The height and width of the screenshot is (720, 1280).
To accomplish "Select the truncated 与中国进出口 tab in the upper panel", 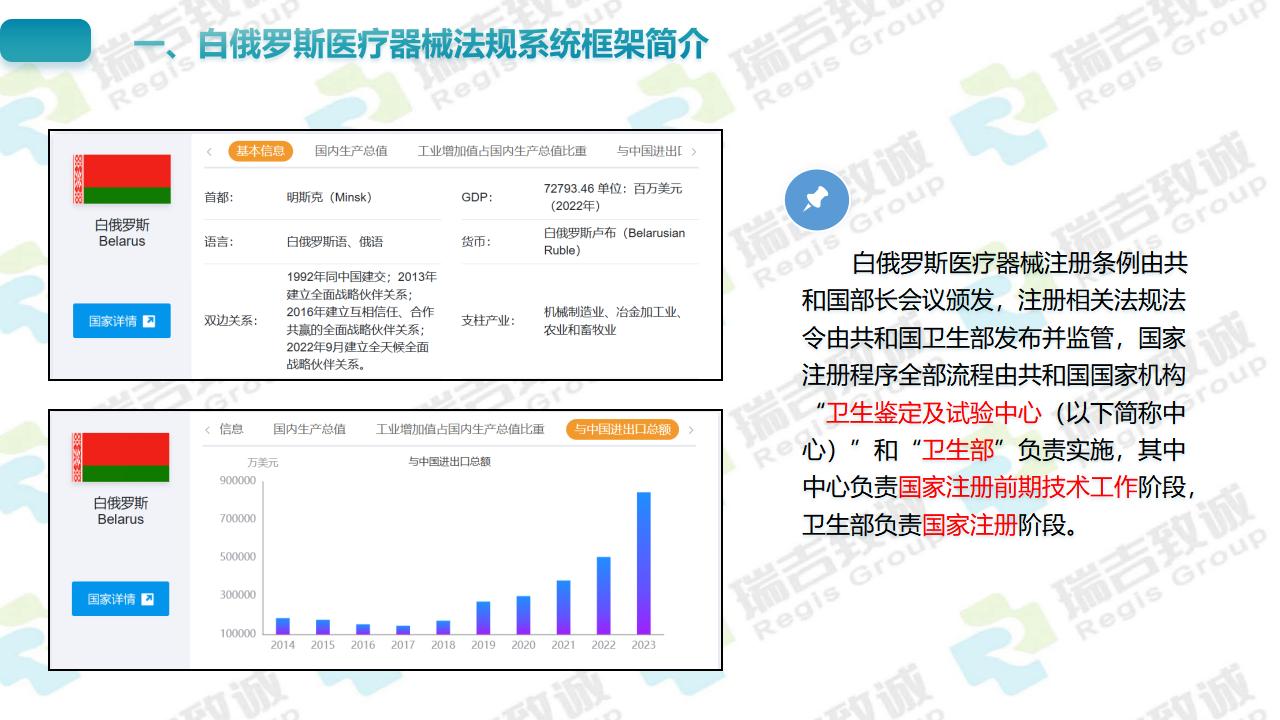I will (x=649, y=151).
